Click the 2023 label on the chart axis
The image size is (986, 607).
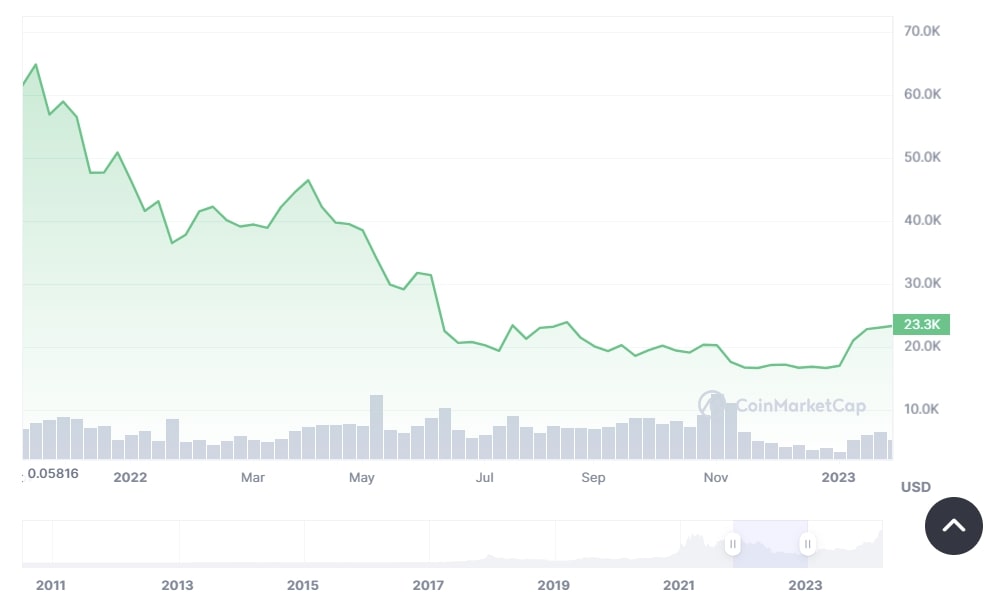click(838, 478)
